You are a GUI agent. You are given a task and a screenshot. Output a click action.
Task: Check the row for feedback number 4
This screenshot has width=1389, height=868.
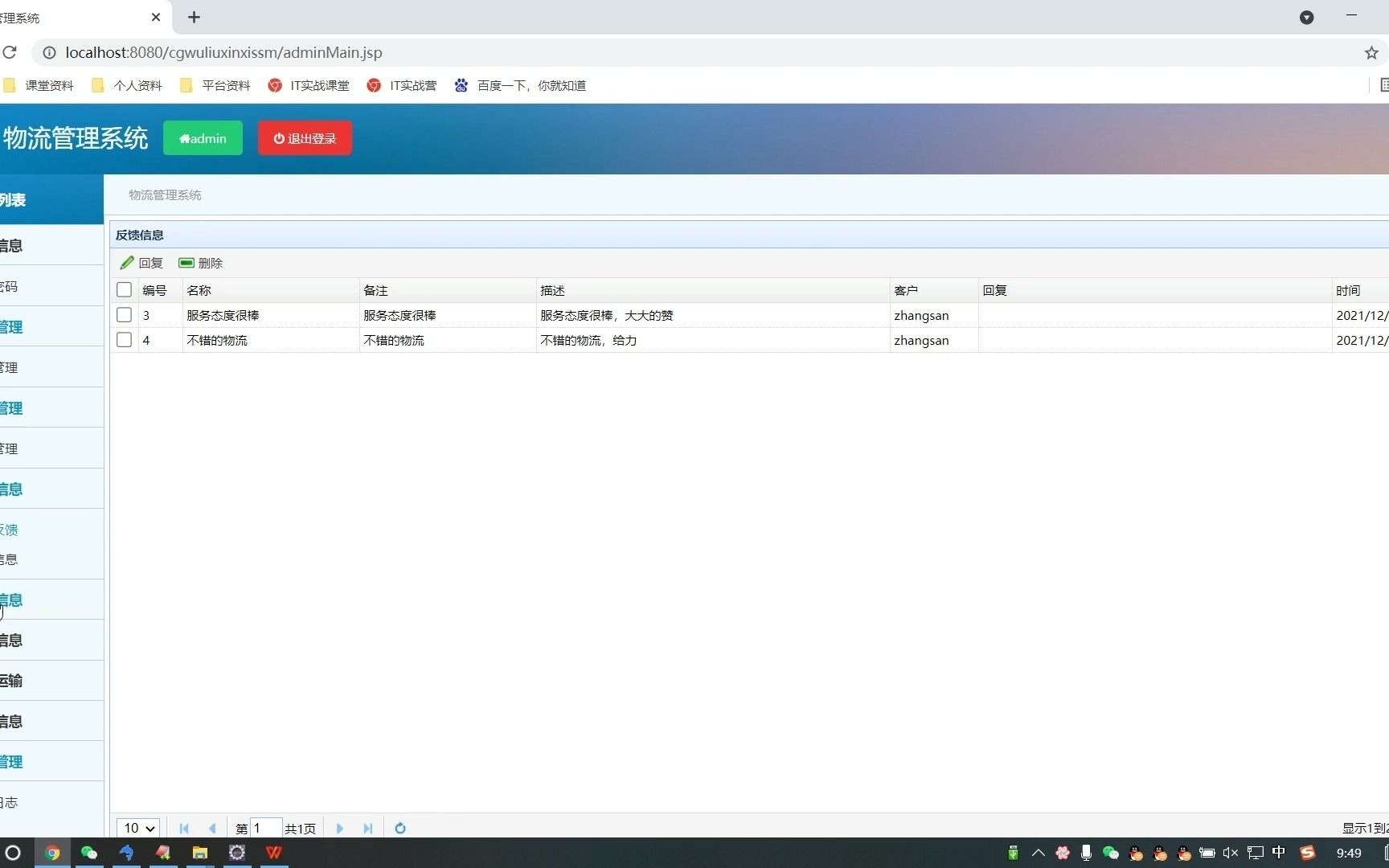pos(124,340)
